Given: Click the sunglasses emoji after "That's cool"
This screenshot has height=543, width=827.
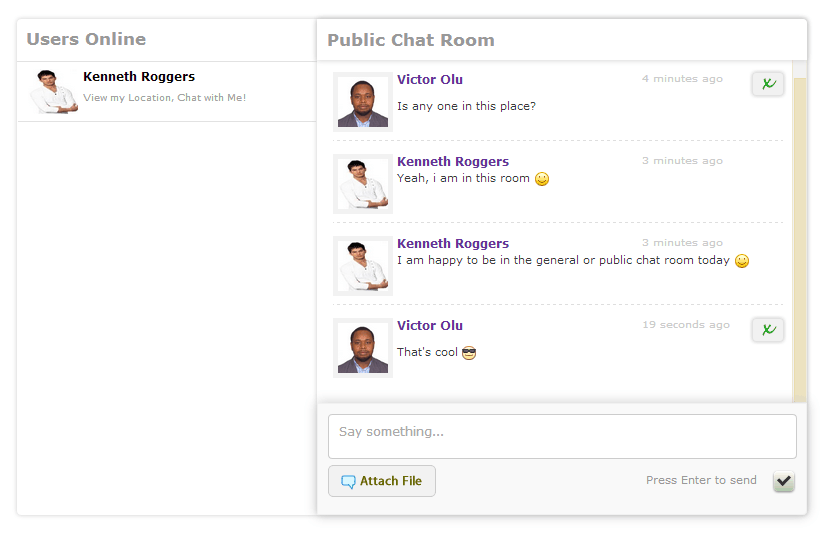Looking at the screenshot, I should coord(469,353).
